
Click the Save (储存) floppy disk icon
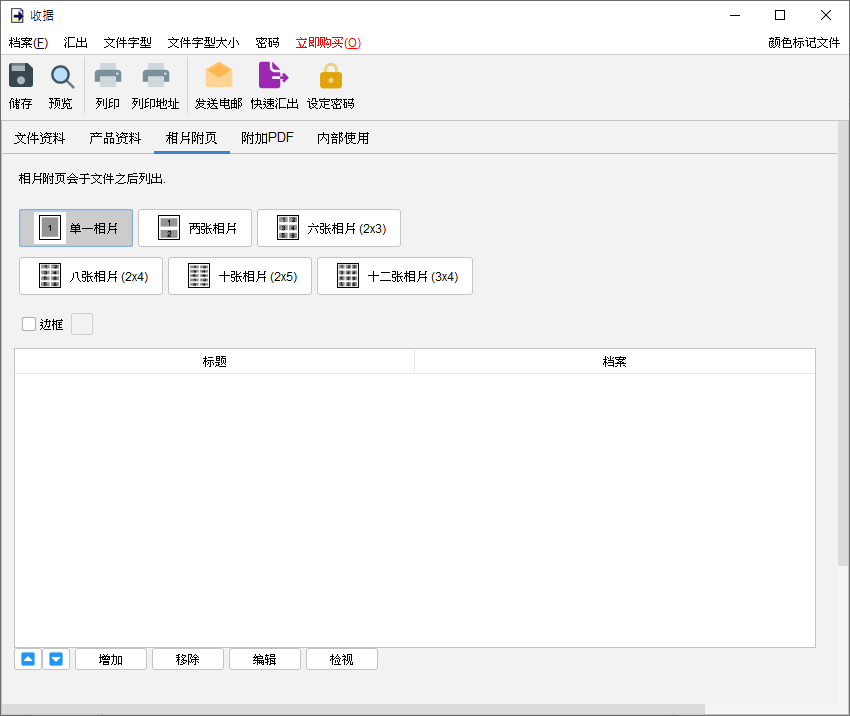pos(21,75)
